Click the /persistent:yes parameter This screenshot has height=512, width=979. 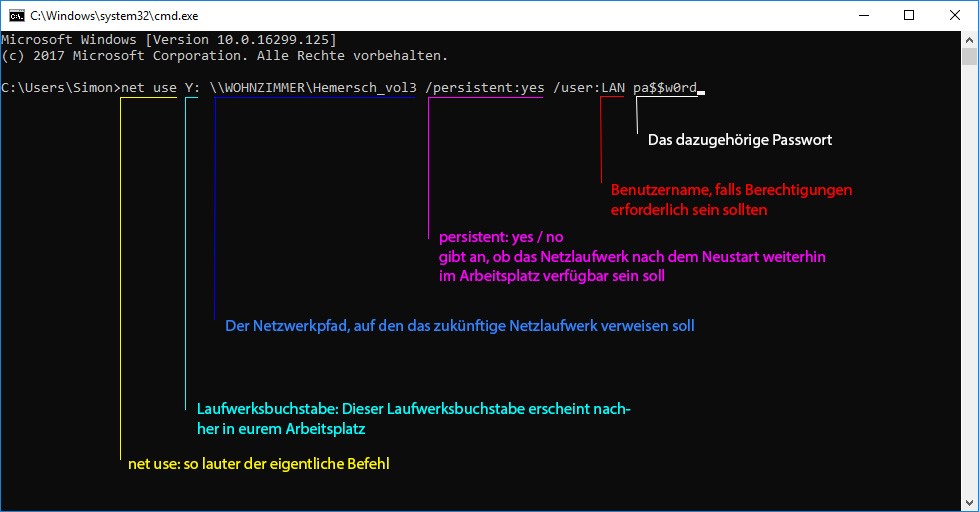coord(485,88)
